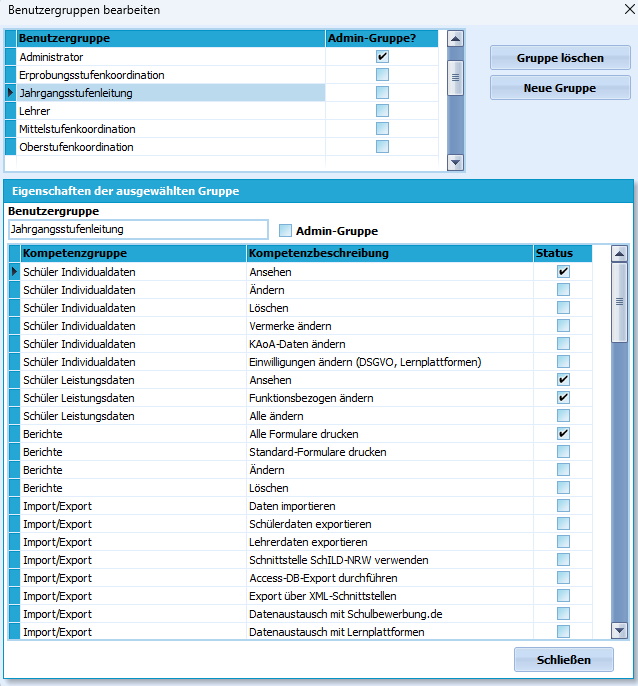Select the 'Vermerke ändern' description cell

390,326
